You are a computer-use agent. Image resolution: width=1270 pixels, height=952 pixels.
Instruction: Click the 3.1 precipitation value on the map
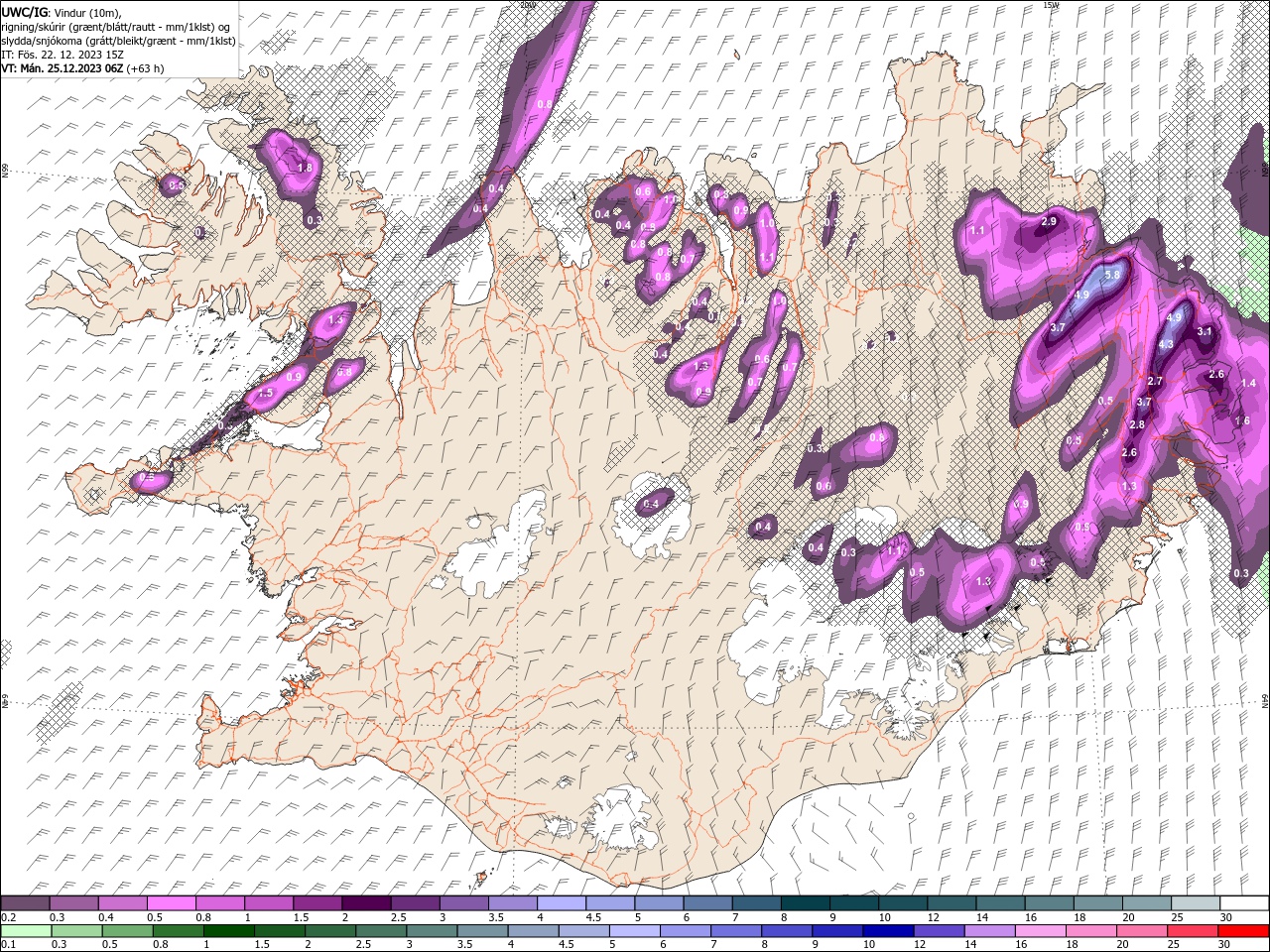1206,331
